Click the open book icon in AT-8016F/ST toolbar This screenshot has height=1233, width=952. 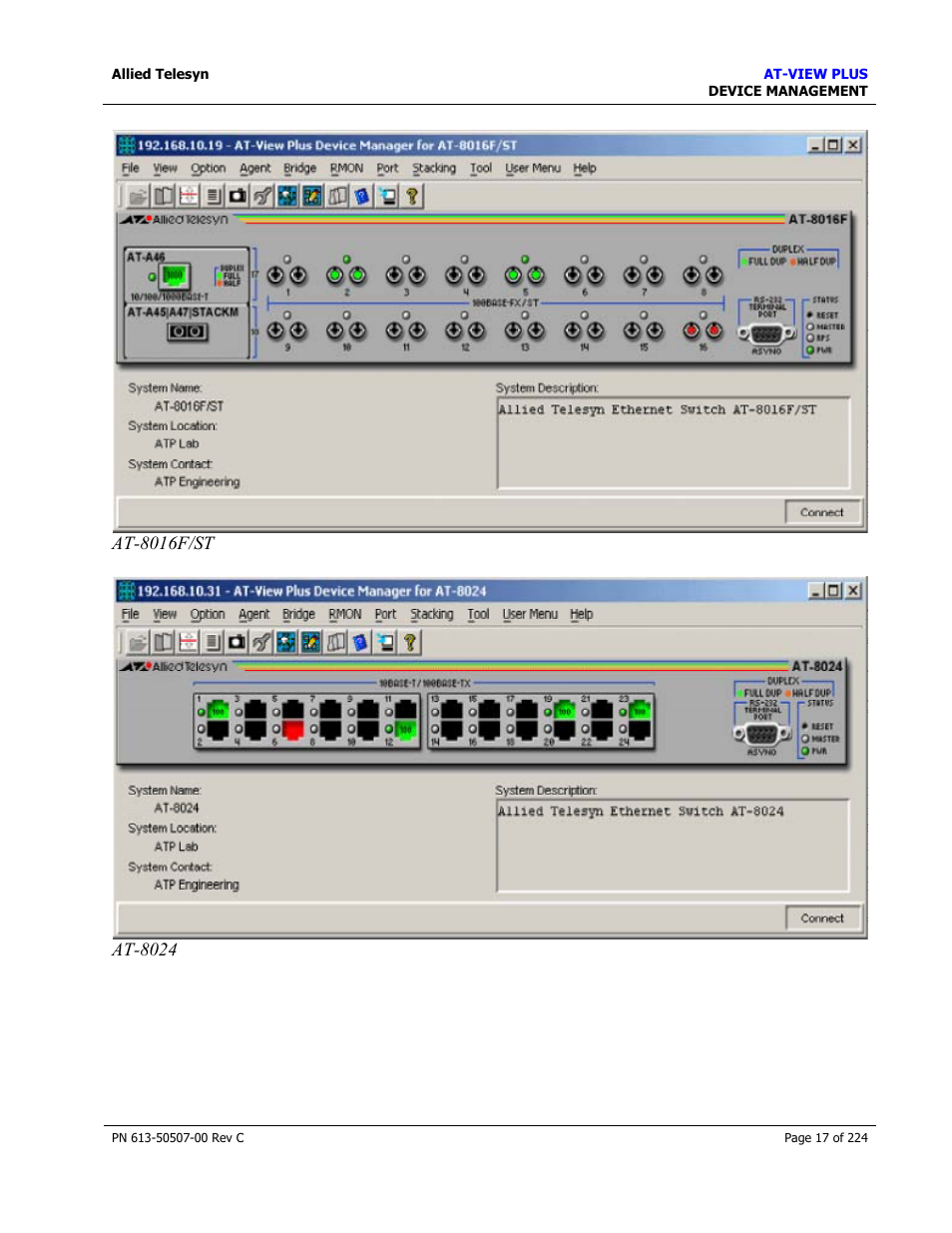[x=163, y=196]
